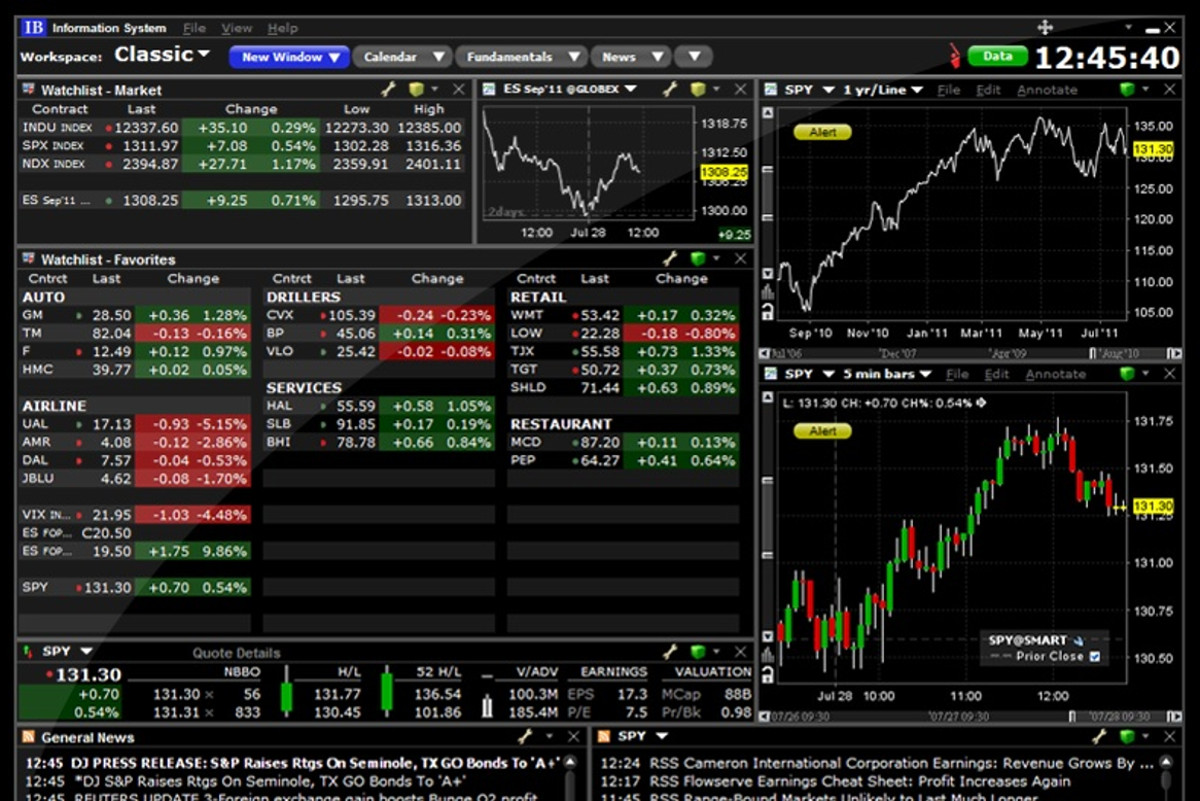Image resolution: width=1200 pixels, height=801 pixels.
Task: Click yellow cube icon in Watchlist - Market
Action: [x=417, y=90]
